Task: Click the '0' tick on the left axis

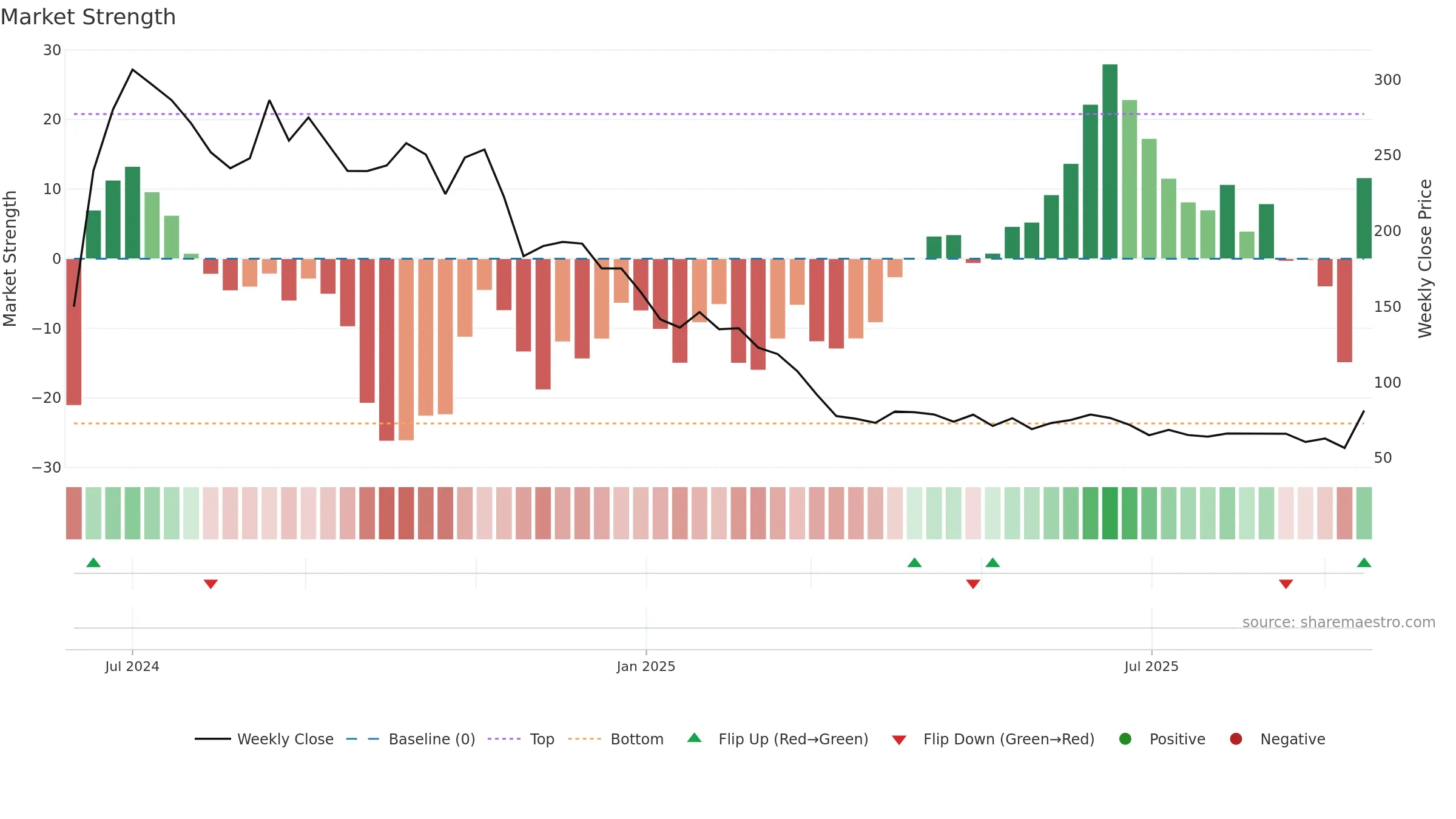Action: [57, 259]
